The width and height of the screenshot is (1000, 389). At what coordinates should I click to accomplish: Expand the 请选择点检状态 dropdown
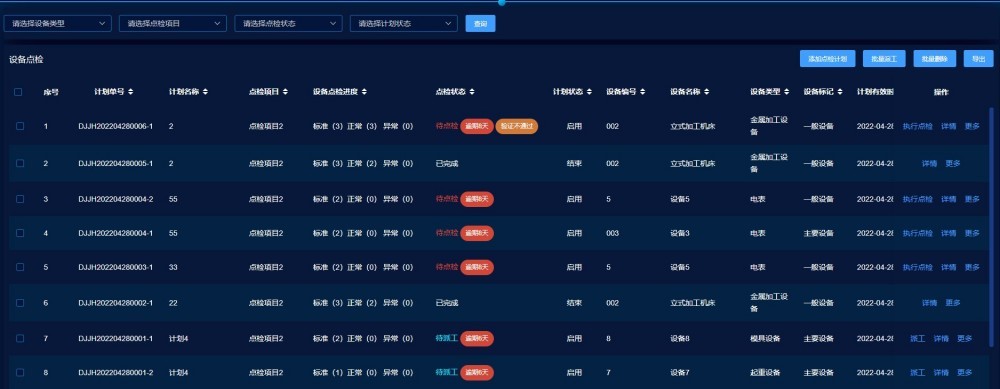[288, 24]
